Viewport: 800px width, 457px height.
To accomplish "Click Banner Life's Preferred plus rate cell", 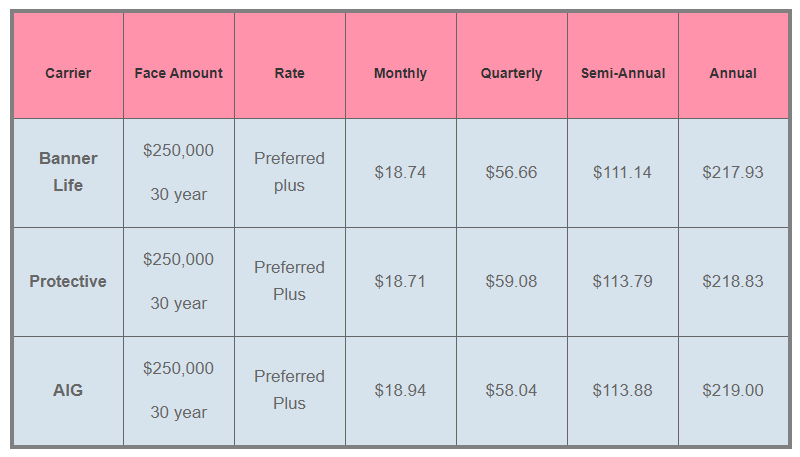I will 290,172.
